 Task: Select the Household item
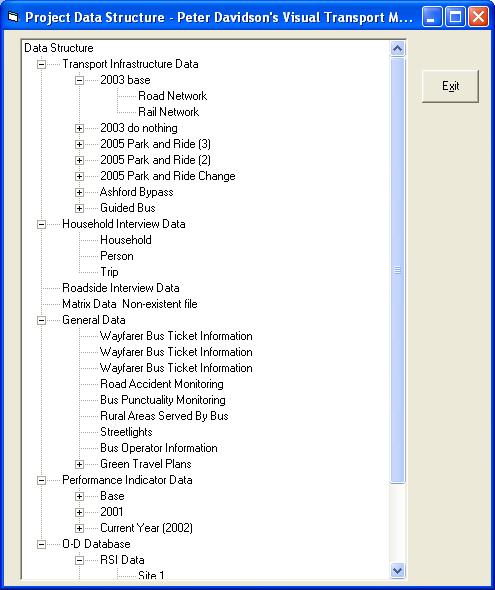[x=126, y=240]
